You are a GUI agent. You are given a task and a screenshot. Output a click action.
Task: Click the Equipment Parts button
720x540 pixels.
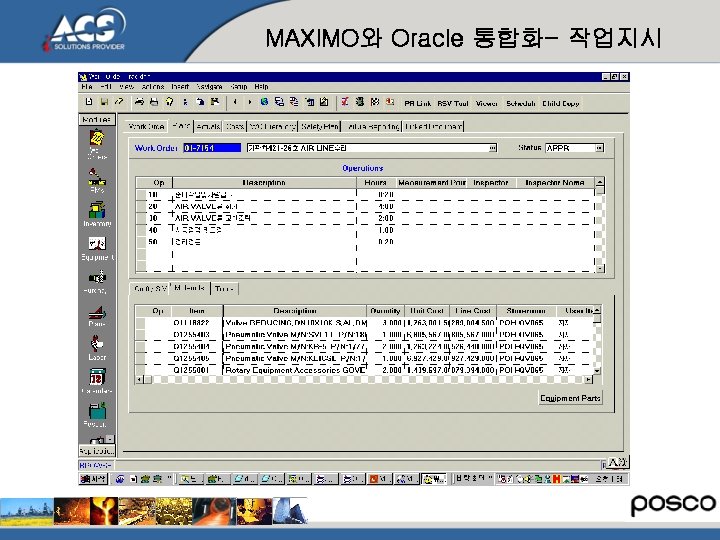coord(570,398)
